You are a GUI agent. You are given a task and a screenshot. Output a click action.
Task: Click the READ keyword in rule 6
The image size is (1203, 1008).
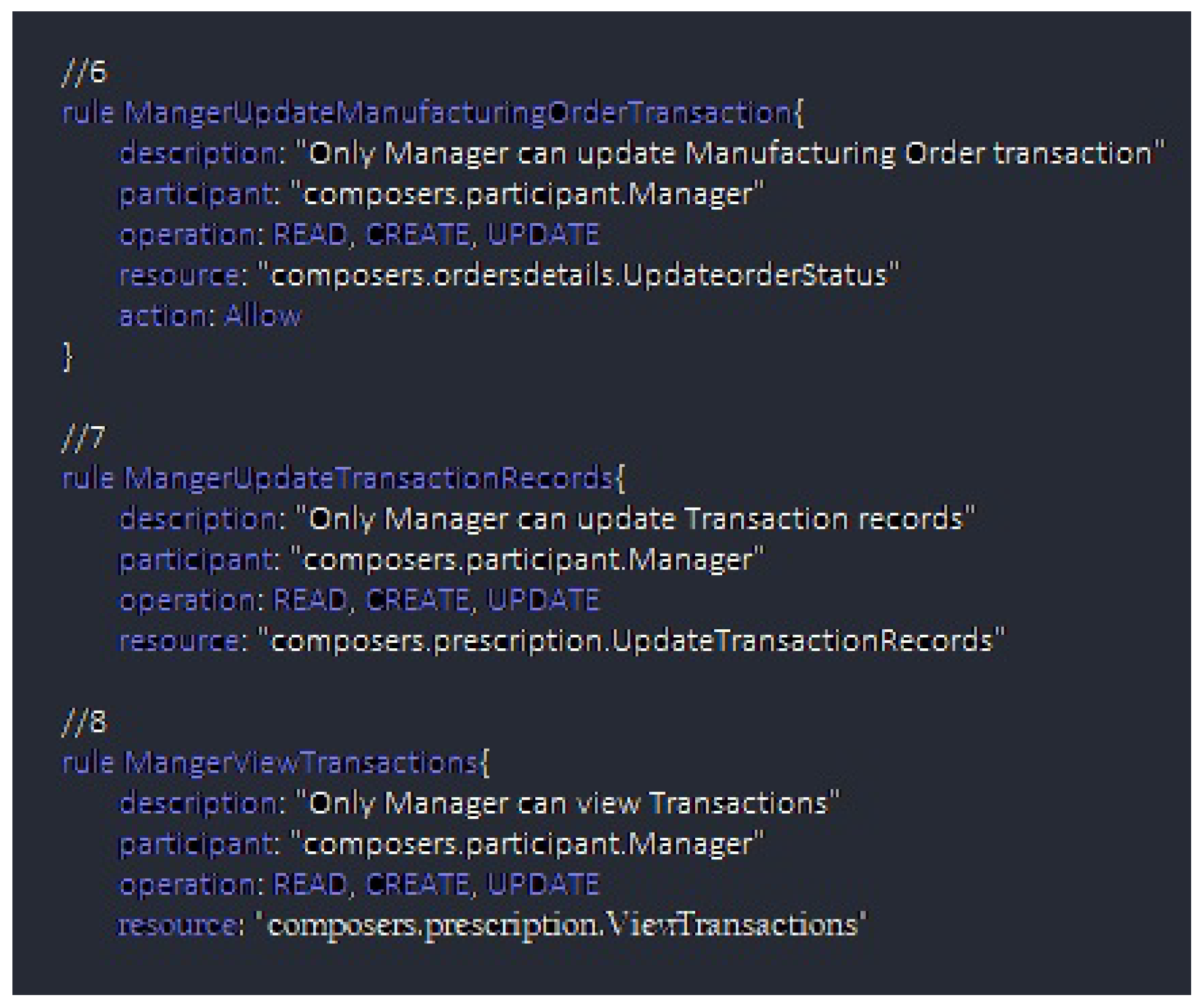pyautogui.click(x=310, y=235)
